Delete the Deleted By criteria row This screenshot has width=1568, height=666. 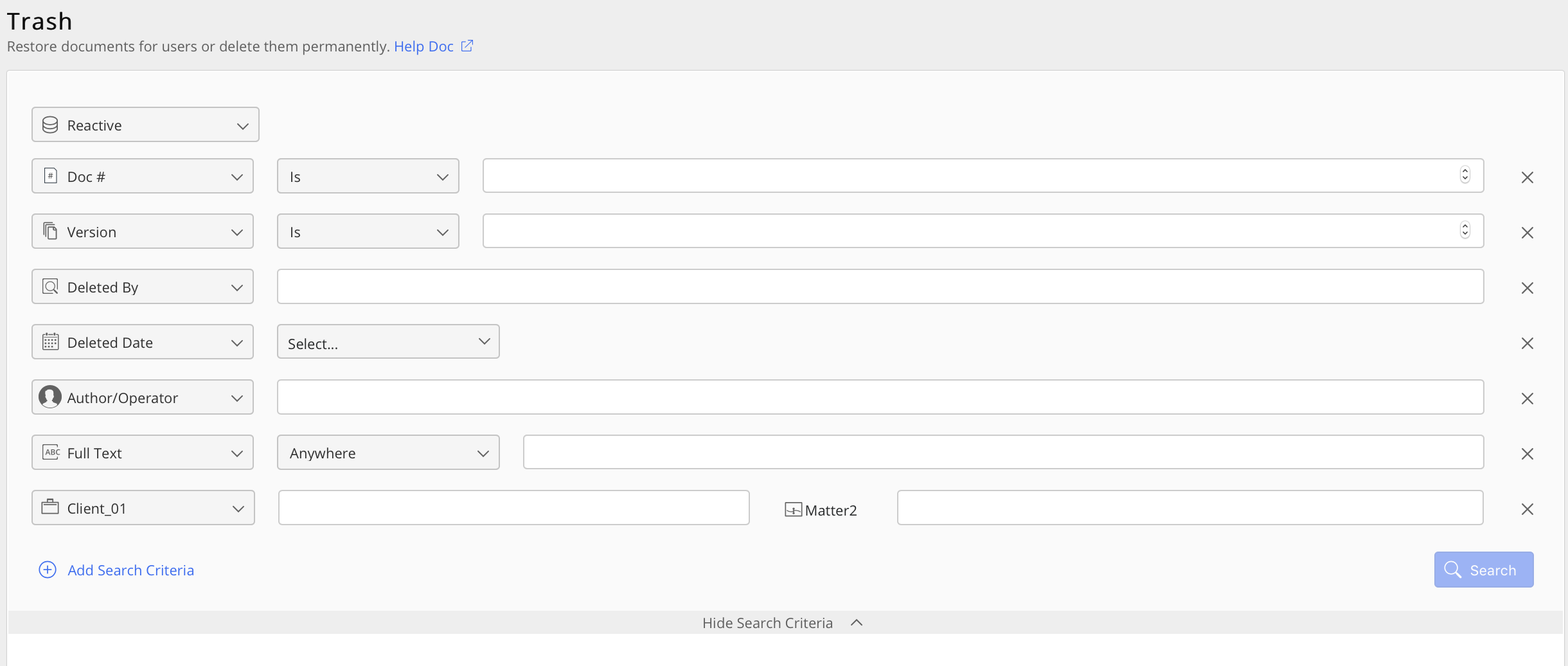[x=1527, y=288]
